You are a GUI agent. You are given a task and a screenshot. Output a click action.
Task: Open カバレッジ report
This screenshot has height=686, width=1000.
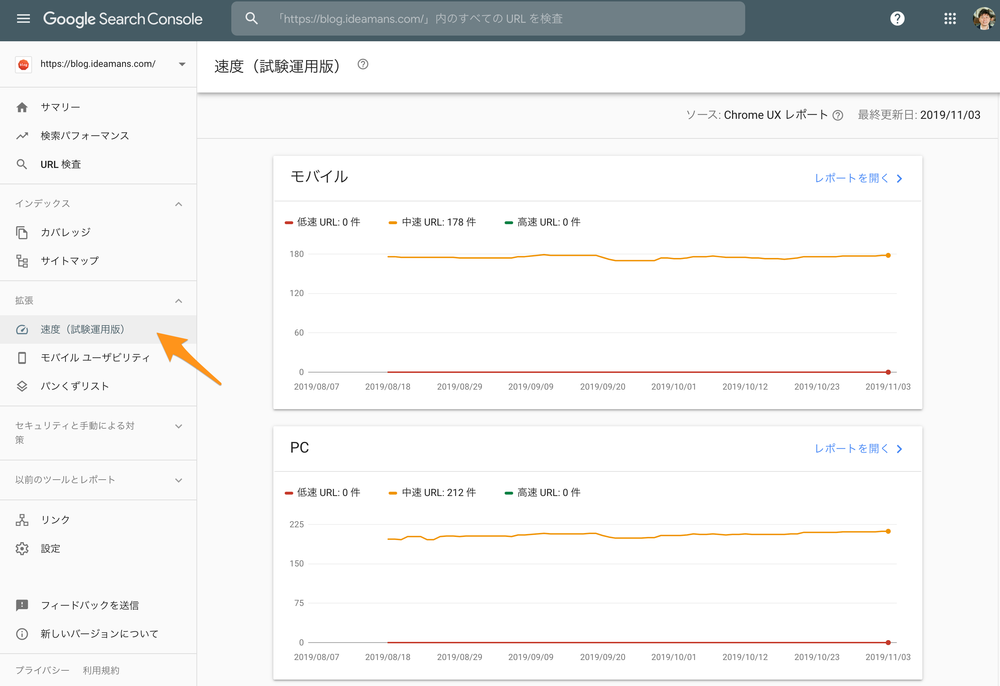point(65,232)
